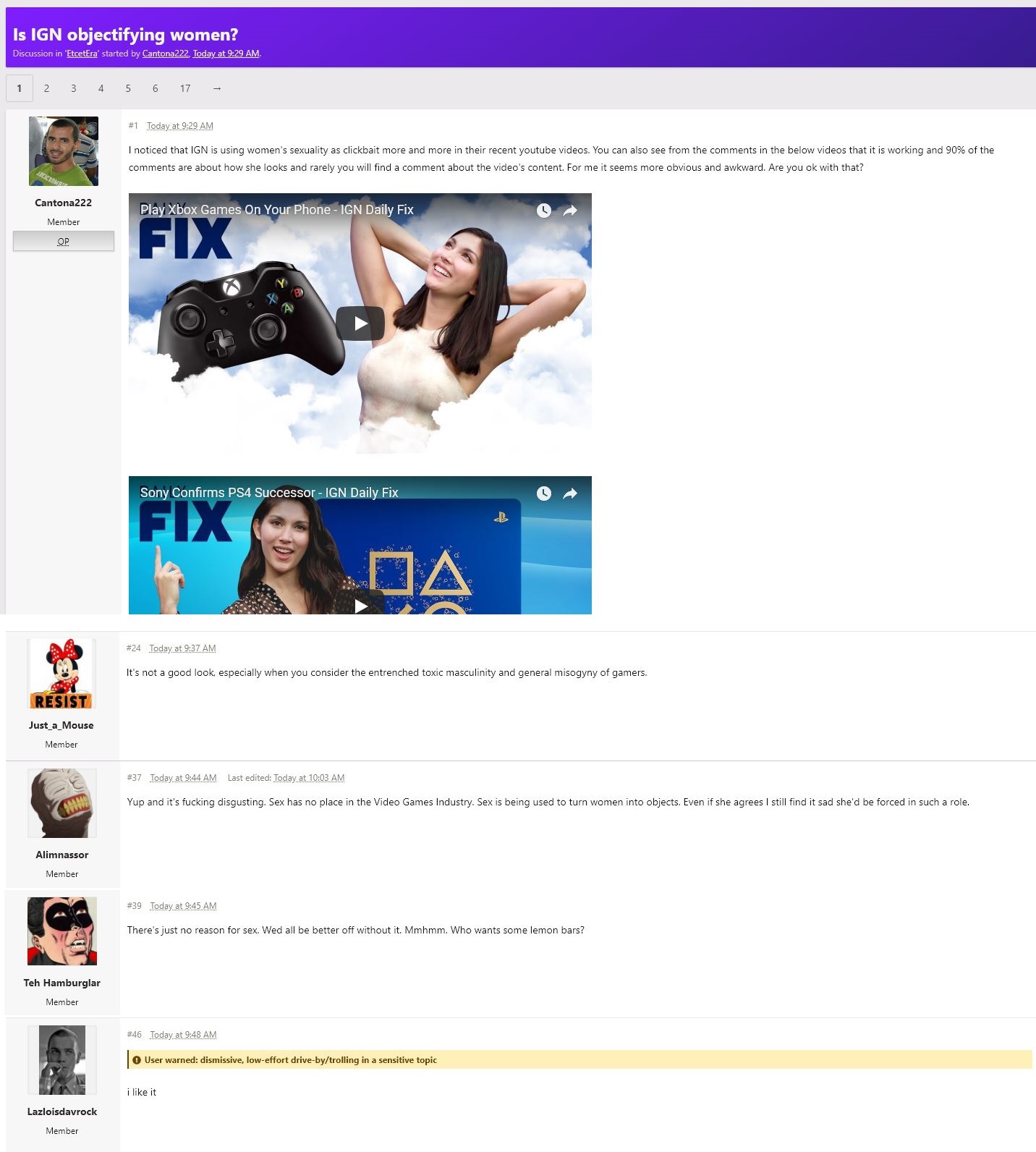Click Watch Later clock on Xbox video

[544, 210]
